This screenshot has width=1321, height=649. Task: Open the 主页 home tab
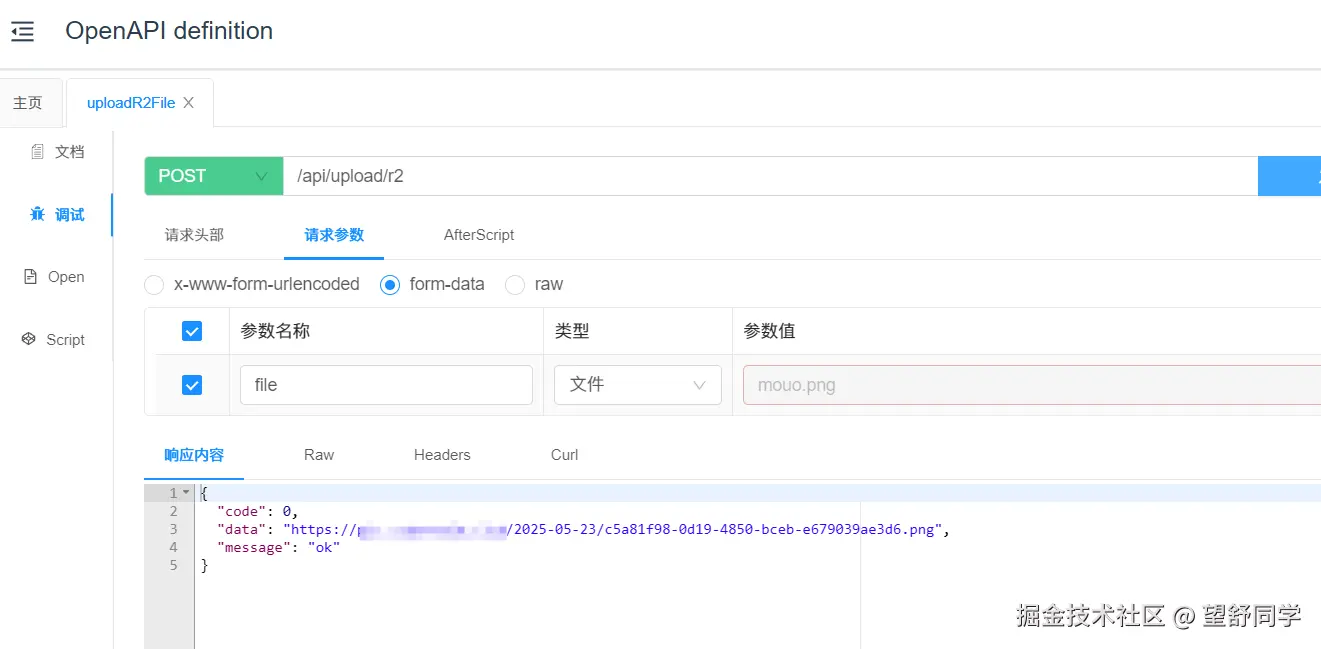point(29,101)
